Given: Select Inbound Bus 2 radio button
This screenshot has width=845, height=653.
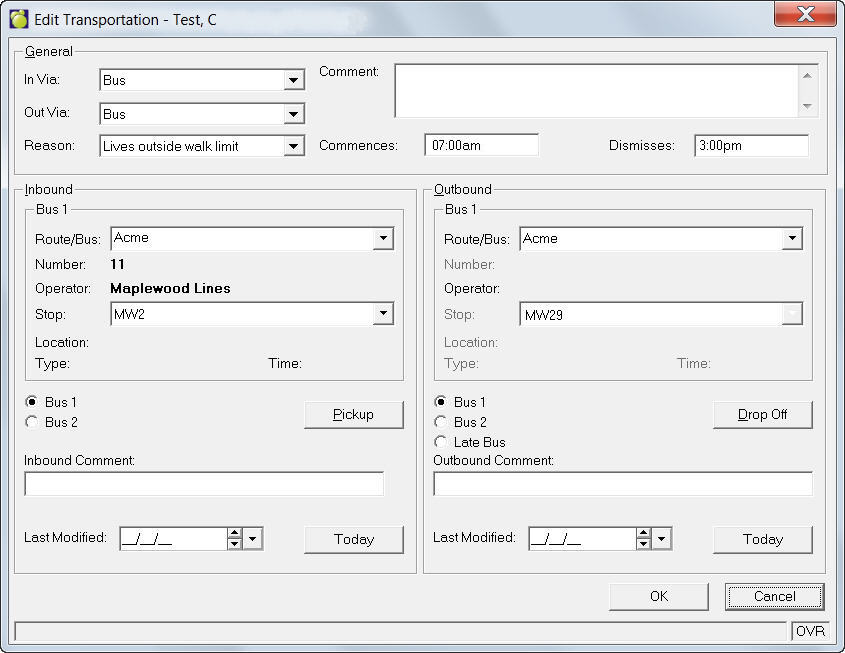Looking at the screenshot, I should [32, 423].
